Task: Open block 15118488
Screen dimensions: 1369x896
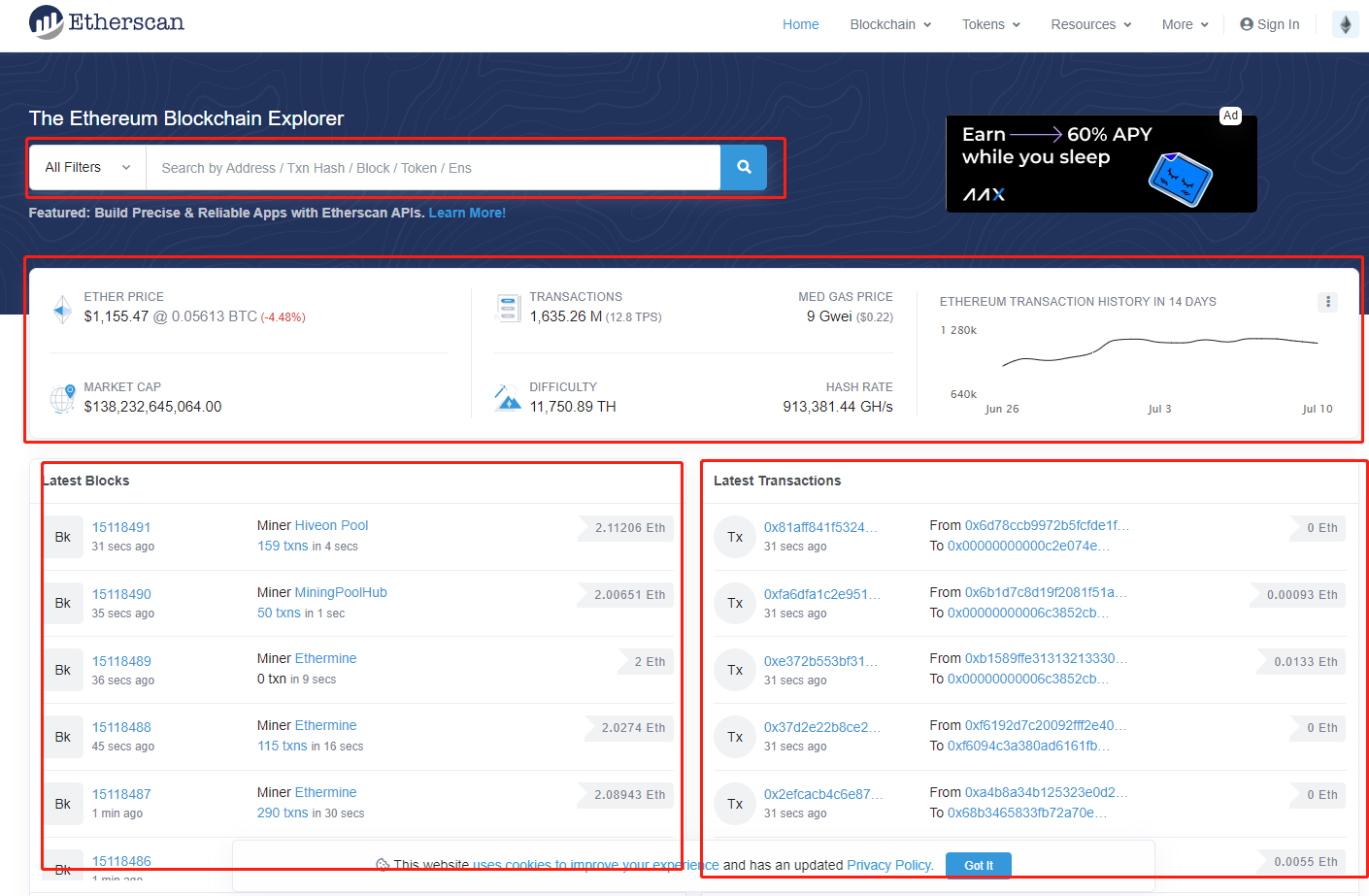Action: pyautogui.click(x=121, y=727)
